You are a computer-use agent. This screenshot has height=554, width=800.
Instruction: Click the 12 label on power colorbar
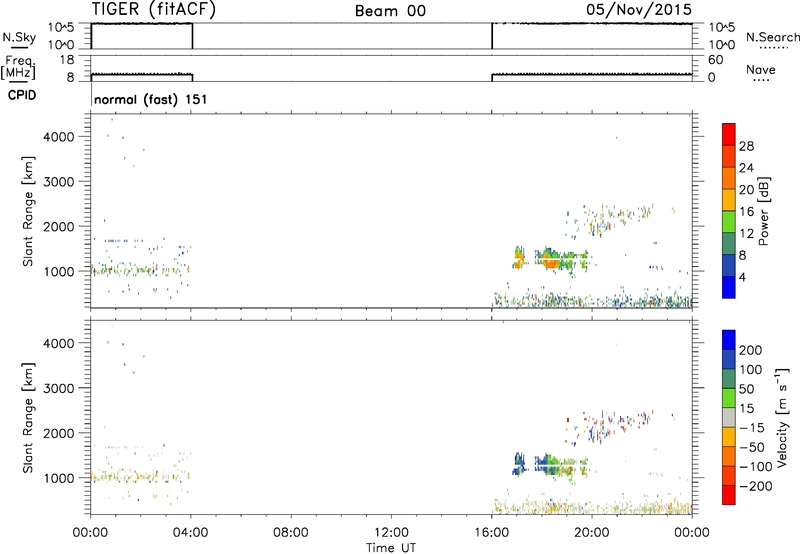[746, 234]
